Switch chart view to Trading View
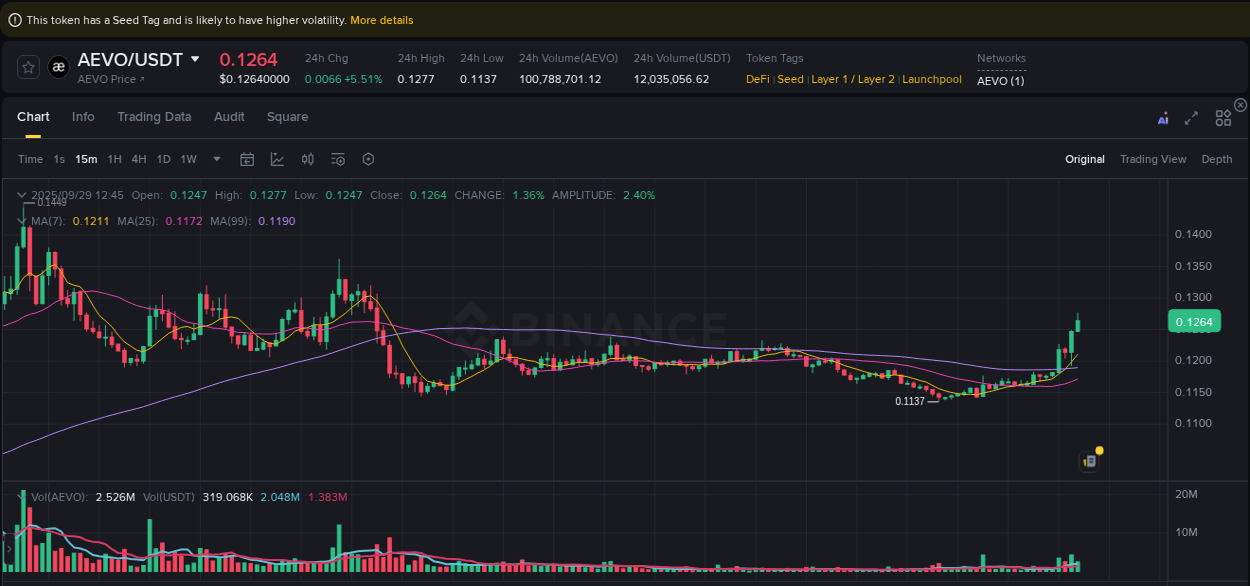The width and height of the screenshot is (1250, 586). point(1153,159)
